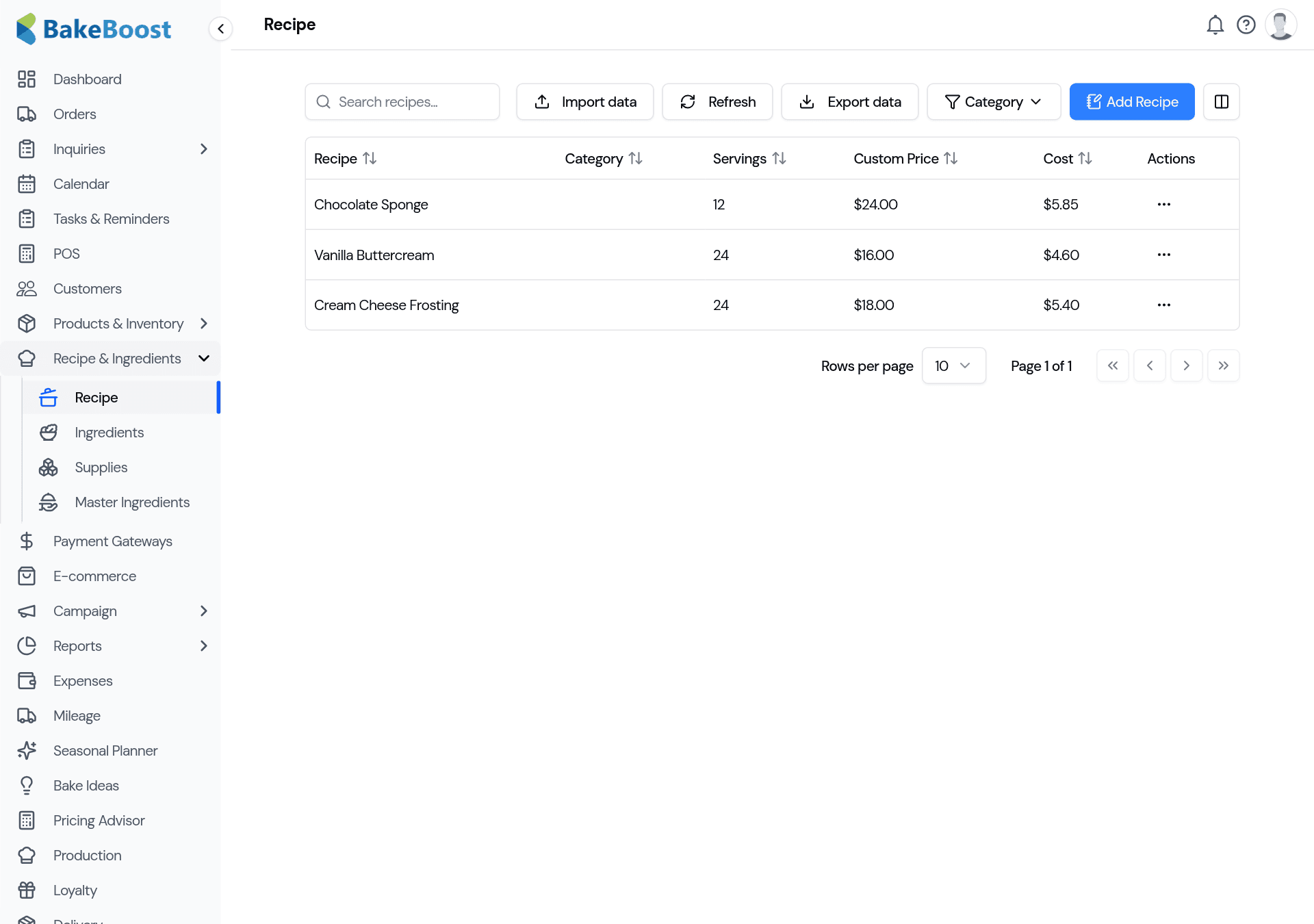
Task: Click the BakeBoost logo
Action: coord(94,29)
